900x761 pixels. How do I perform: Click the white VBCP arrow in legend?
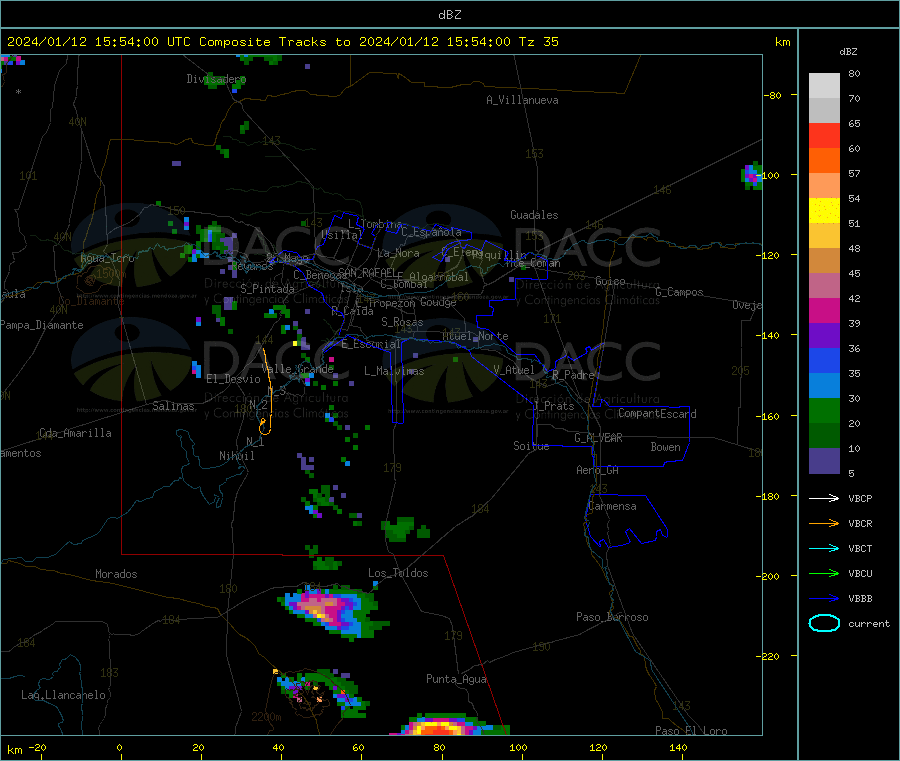[x=824, y=498]
